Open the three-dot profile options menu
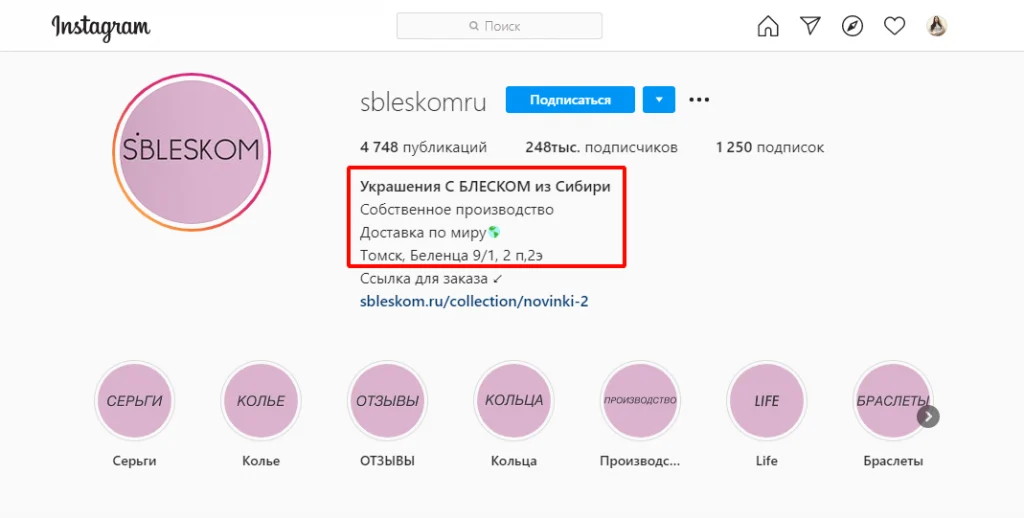Viewport: 1024px width, 518px height. pyautogui.click(x=699, y=100)
